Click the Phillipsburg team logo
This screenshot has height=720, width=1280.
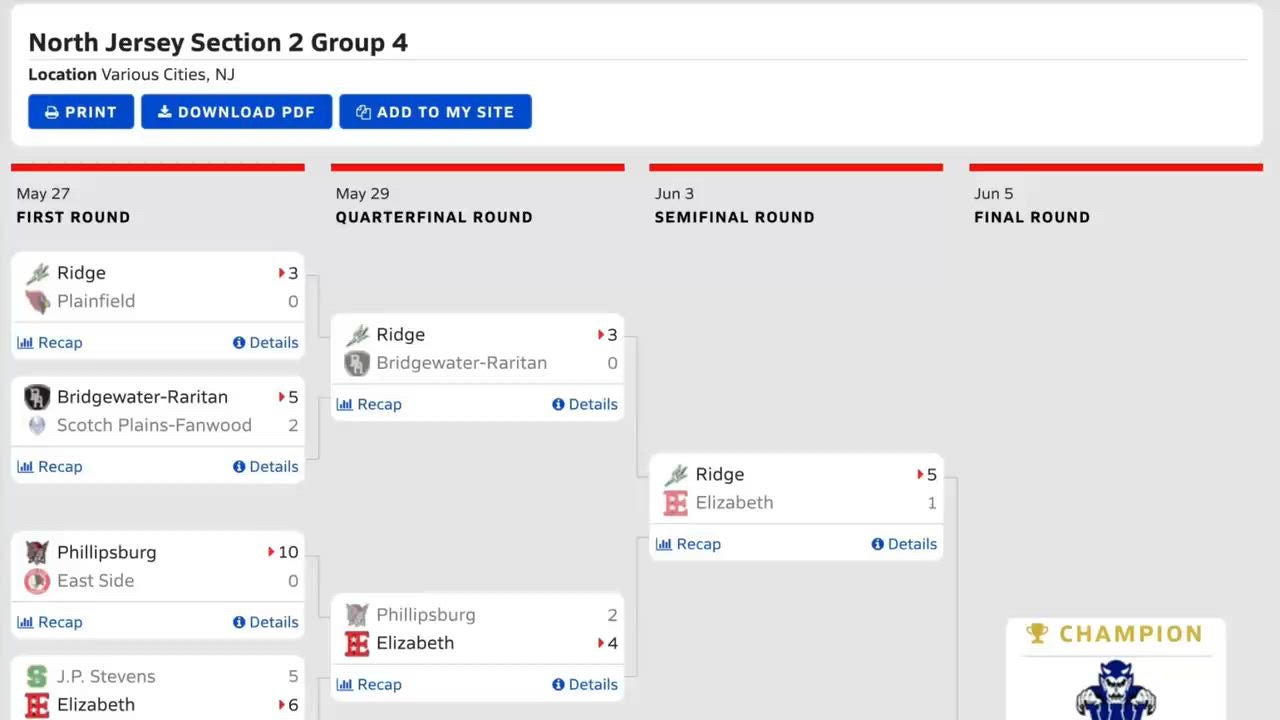coord(37,552)
